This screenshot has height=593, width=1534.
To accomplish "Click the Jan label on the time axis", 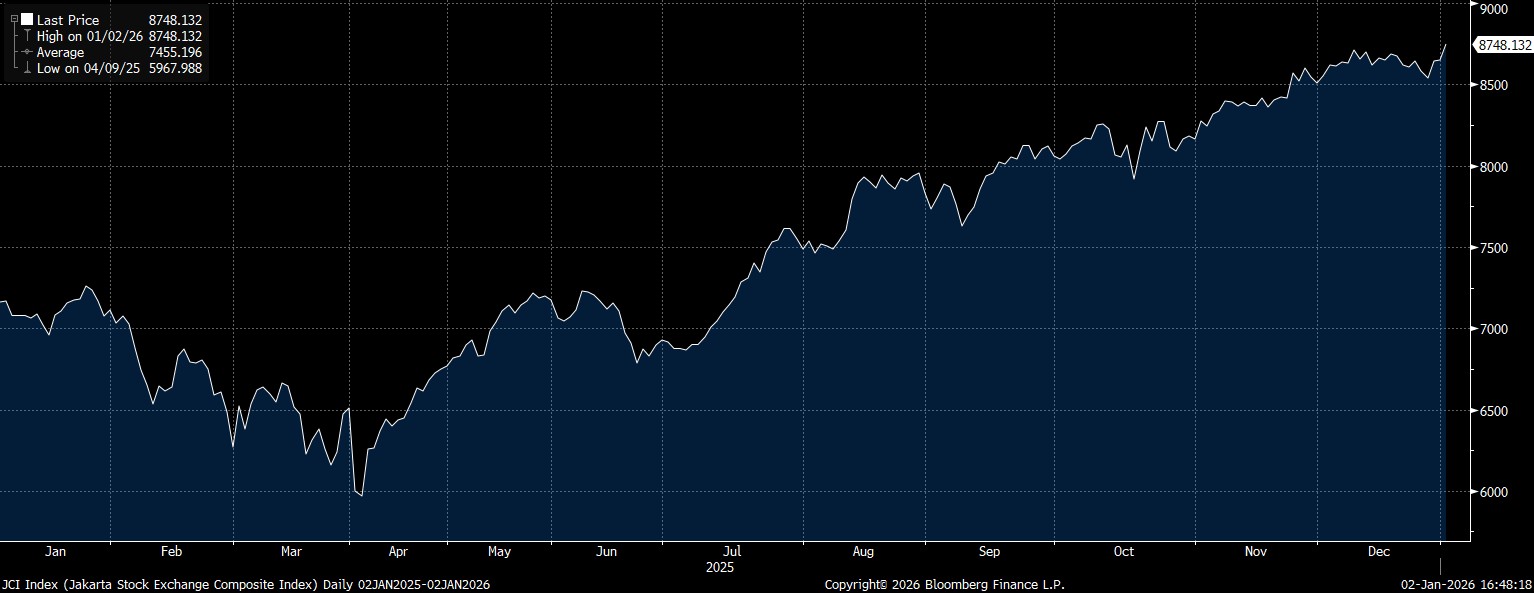I will (x=56, y=551).
